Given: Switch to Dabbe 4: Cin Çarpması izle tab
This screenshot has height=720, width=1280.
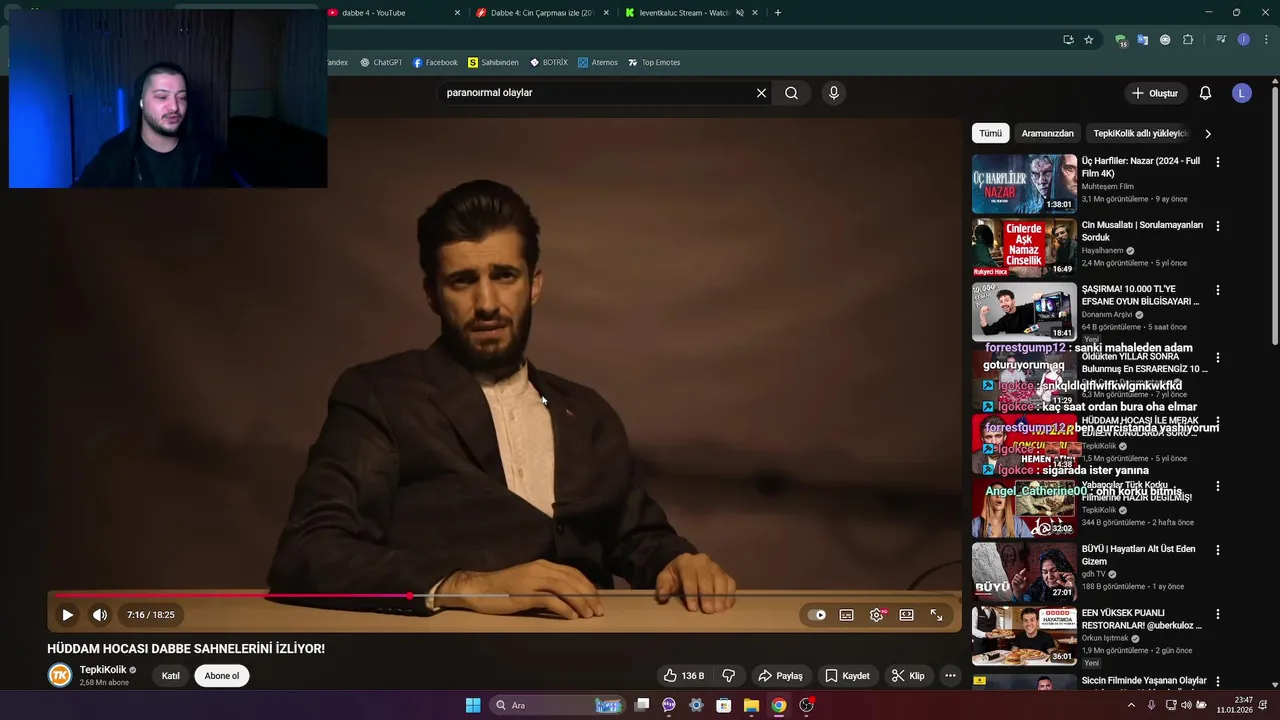Looking at the screenshot, I should 543,13.
